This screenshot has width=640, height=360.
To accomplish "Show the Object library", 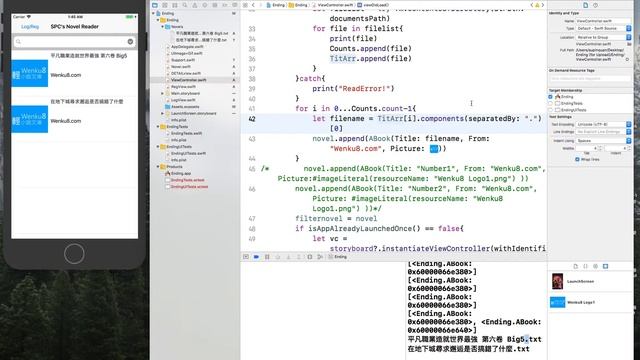I will (596, 266).
